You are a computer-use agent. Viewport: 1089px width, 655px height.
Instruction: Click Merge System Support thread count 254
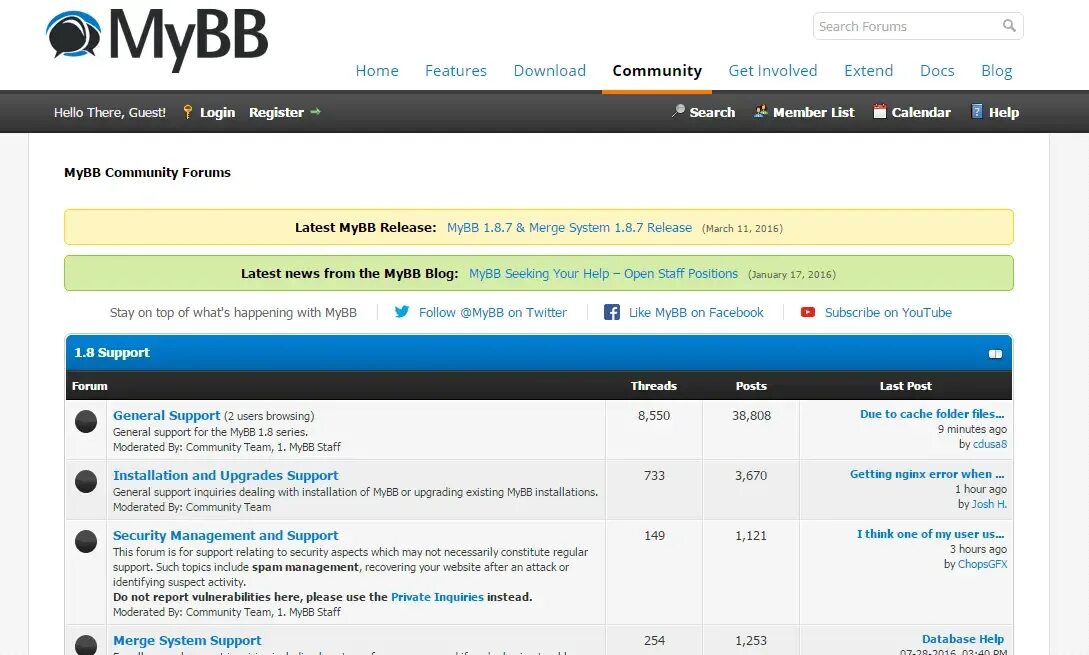[654, 640]
